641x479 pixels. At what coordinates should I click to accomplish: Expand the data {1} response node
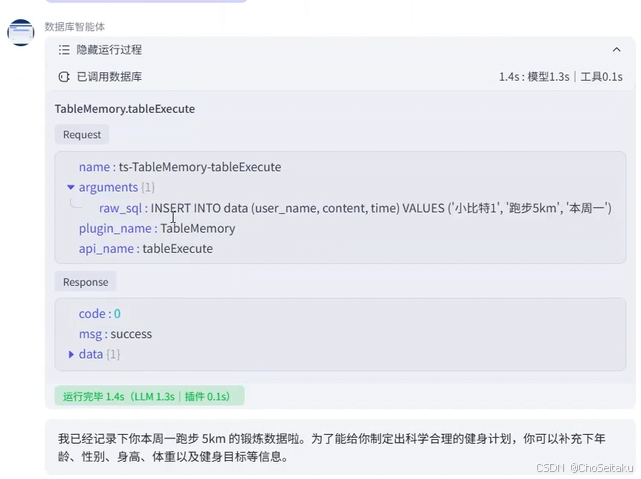(x=71, y=354)
